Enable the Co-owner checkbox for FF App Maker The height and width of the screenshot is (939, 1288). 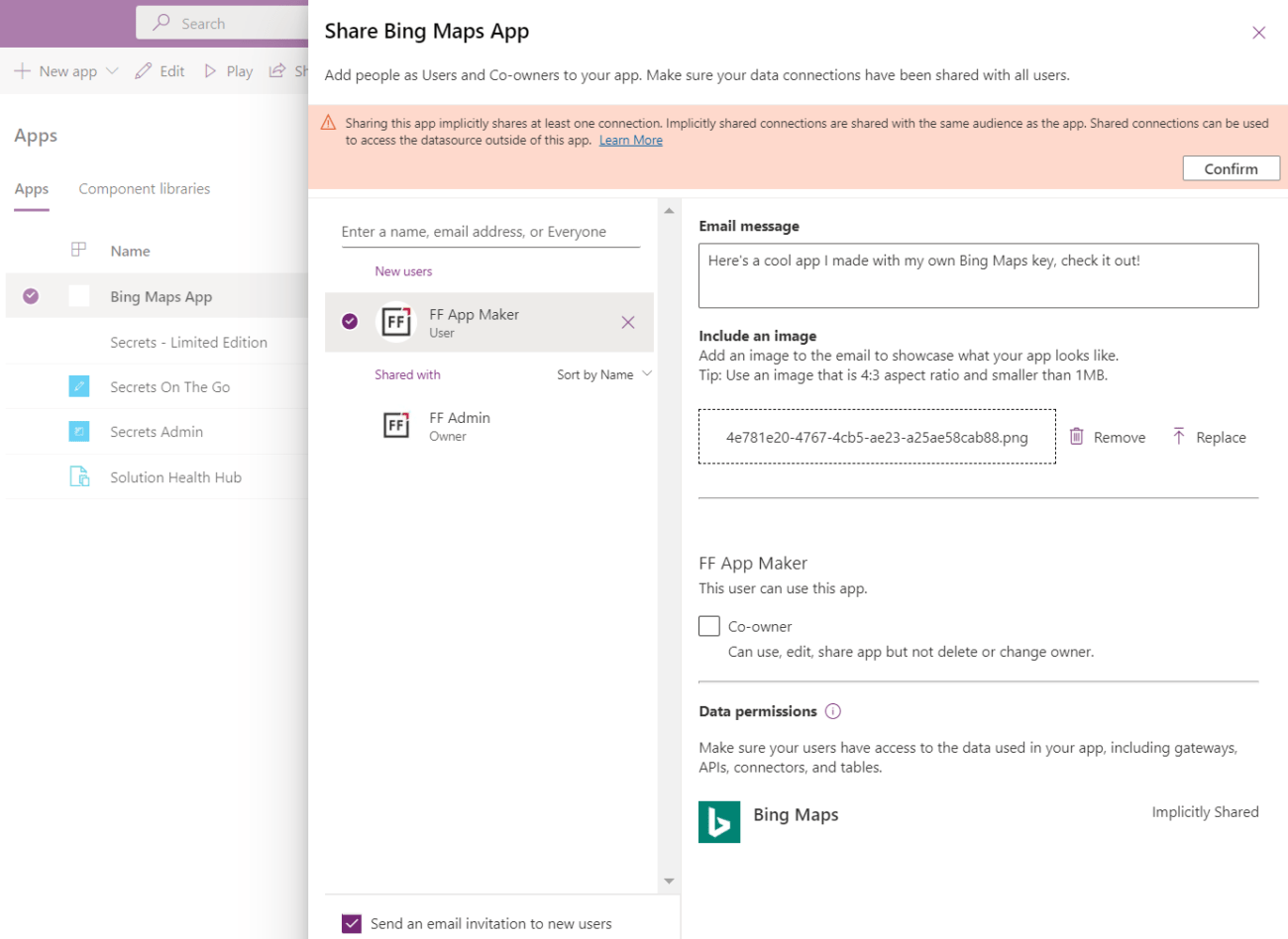pos(709,626)
